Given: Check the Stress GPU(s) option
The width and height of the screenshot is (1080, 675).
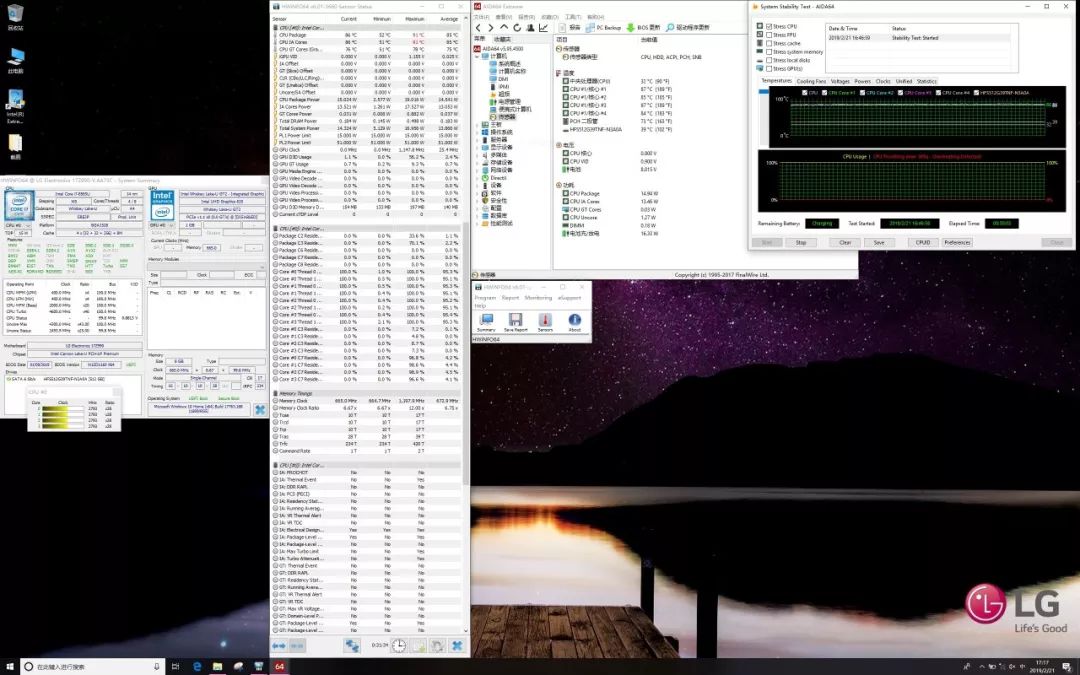Looking at the screenshot, I should coord(768,68).
